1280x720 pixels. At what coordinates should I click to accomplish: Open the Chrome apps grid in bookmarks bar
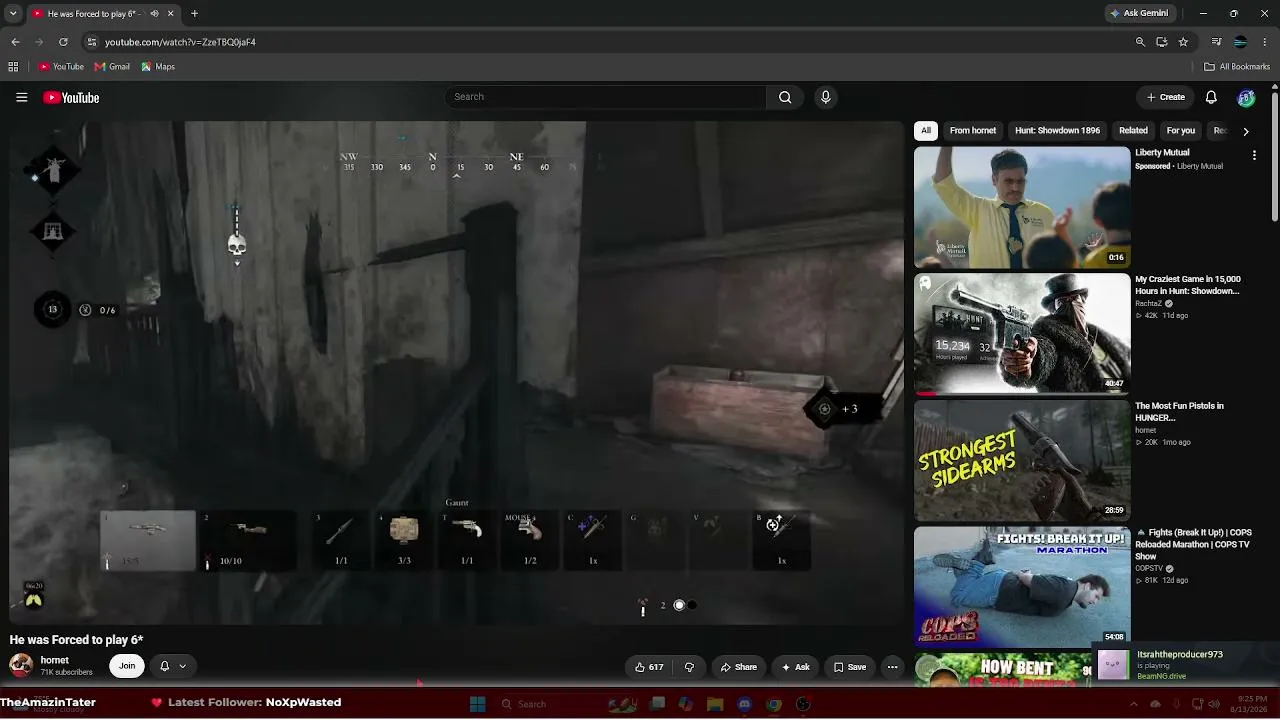tap(13, 67)
